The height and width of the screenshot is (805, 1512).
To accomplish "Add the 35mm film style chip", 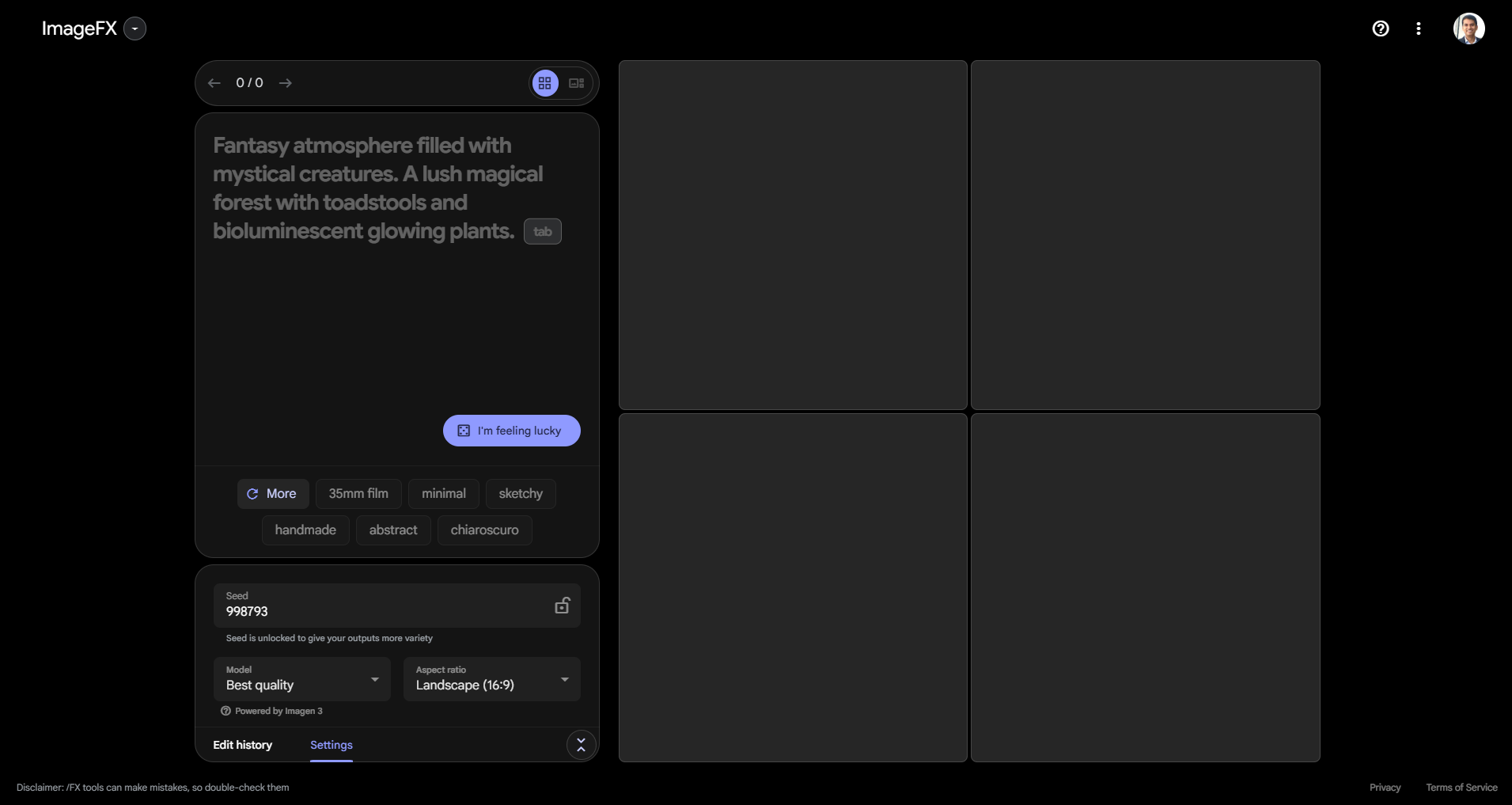I will 358,494.
